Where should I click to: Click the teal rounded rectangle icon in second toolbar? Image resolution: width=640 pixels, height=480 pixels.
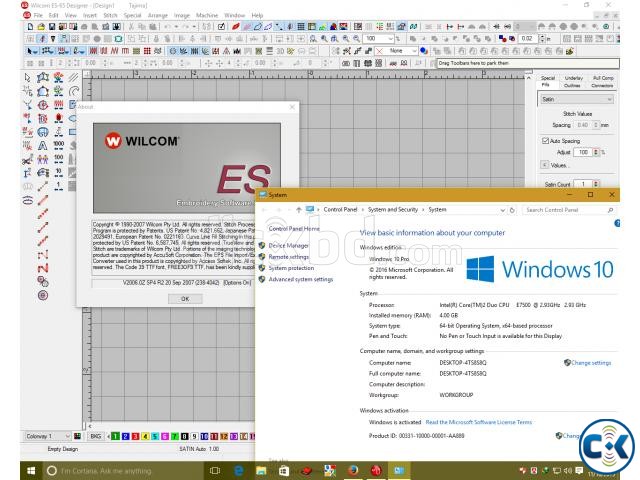point(118,39)
